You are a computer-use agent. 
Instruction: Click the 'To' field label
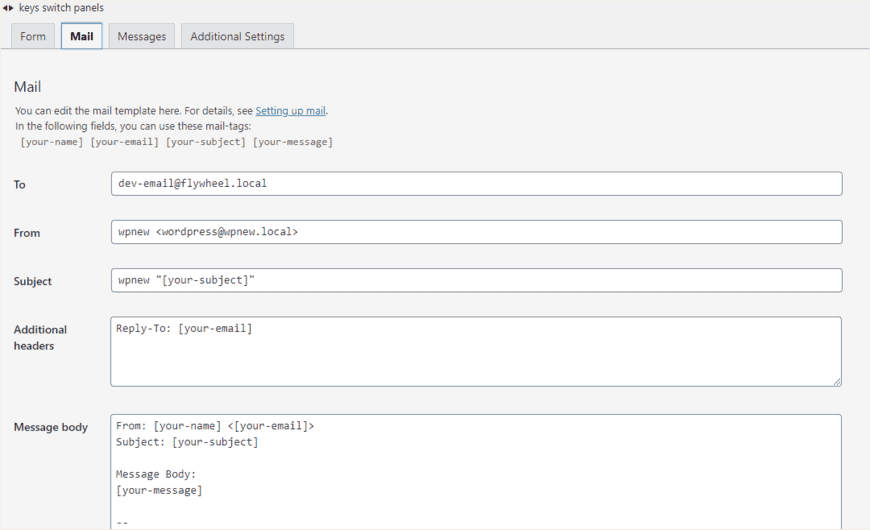coord(19,184)
